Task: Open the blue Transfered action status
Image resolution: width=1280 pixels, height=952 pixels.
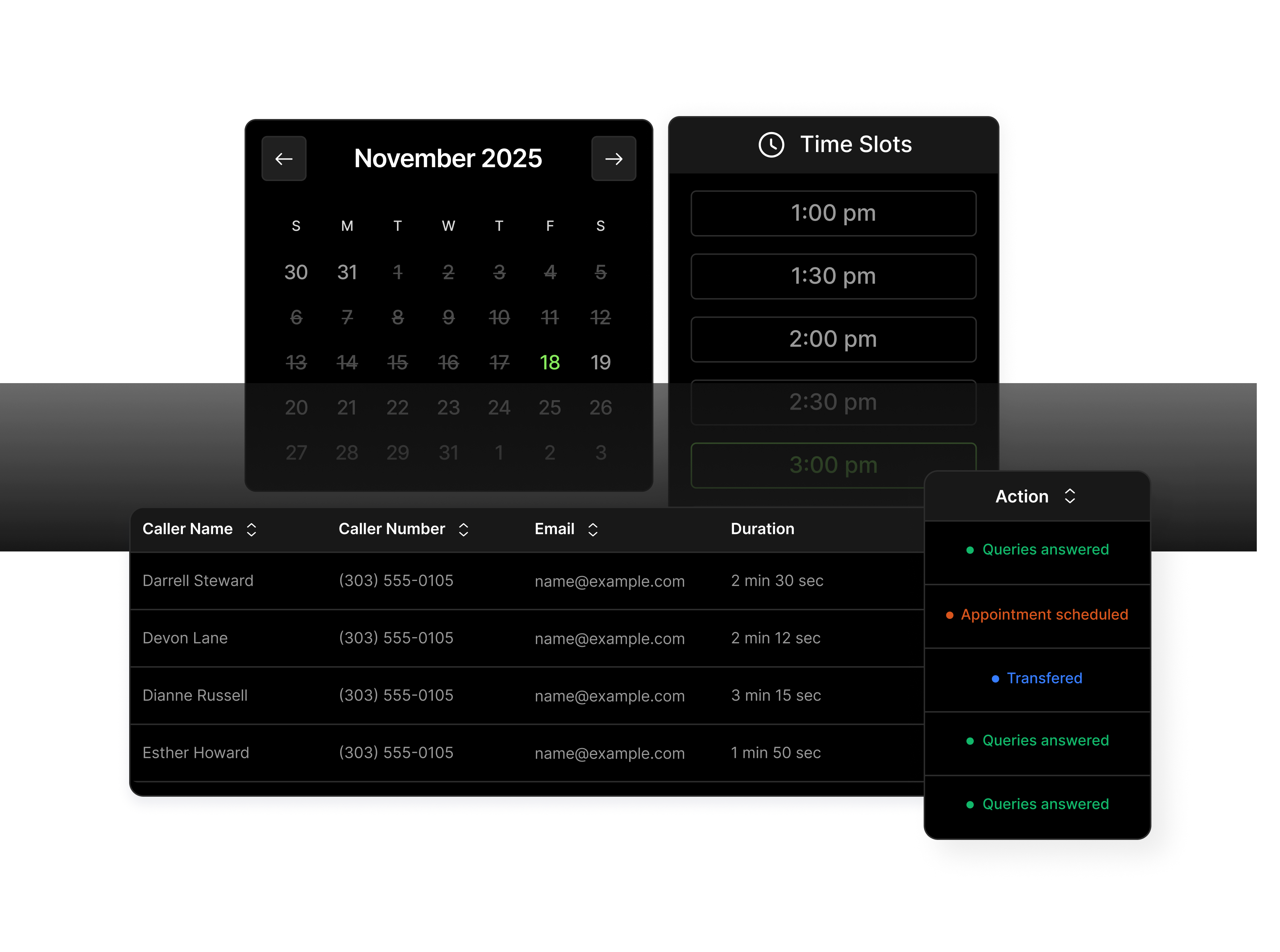Action: click(1044, 678)
